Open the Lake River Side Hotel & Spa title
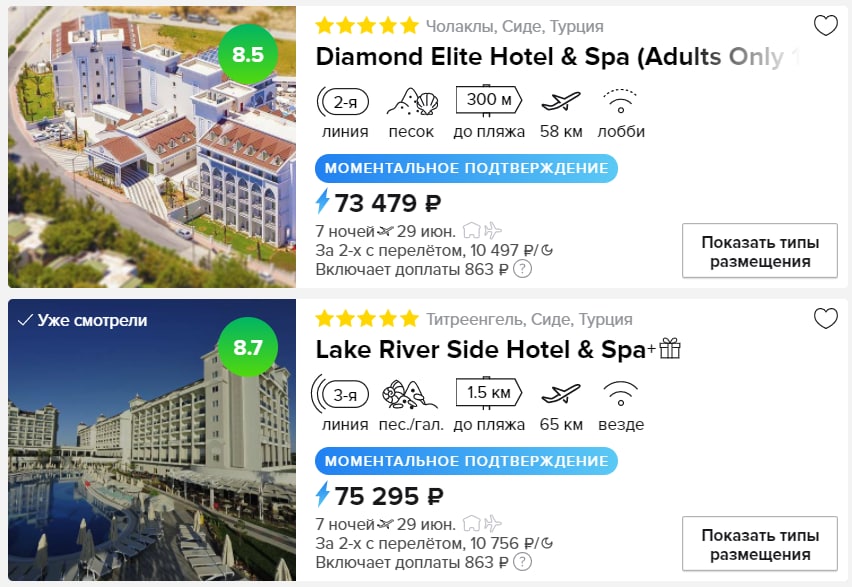Image resolution: width=852 pixels, height=587 pixels. tap(480, 350)
